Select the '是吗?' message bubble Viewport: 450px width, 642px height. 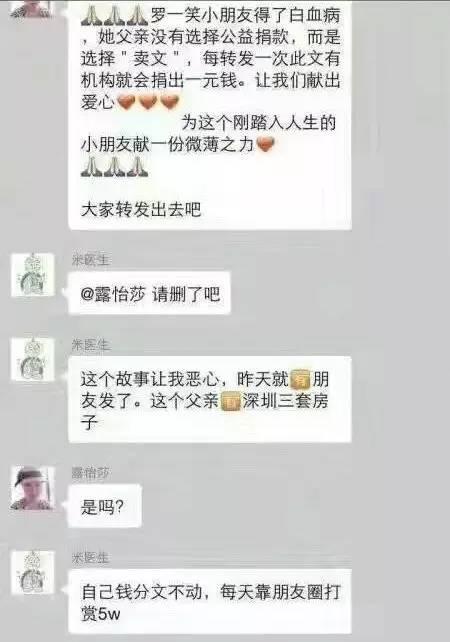tap(105, 506)
